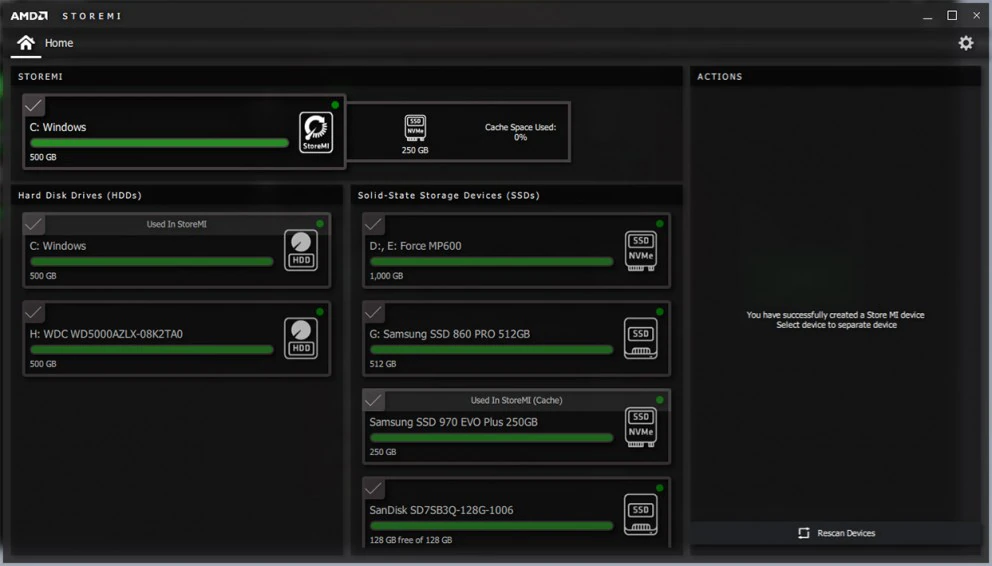Click the ACTIONS panel header
Image resolution: width=992 pixels, height=566 pixels.
pyautogui.click(x=719, y=77)
